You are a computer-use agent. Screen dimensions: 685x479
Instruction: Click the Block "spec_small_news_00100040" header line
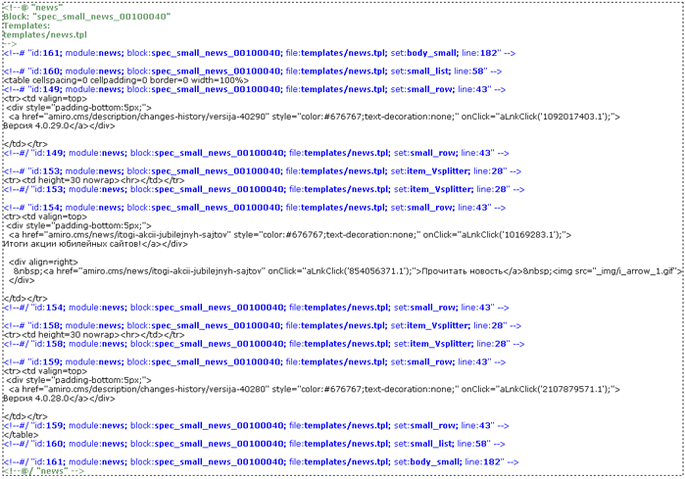point(86,17)
